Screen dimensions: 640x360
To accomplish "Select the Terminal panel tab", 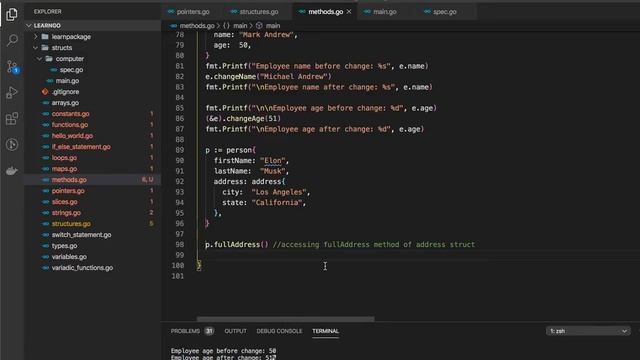I will tap(325, 331).
